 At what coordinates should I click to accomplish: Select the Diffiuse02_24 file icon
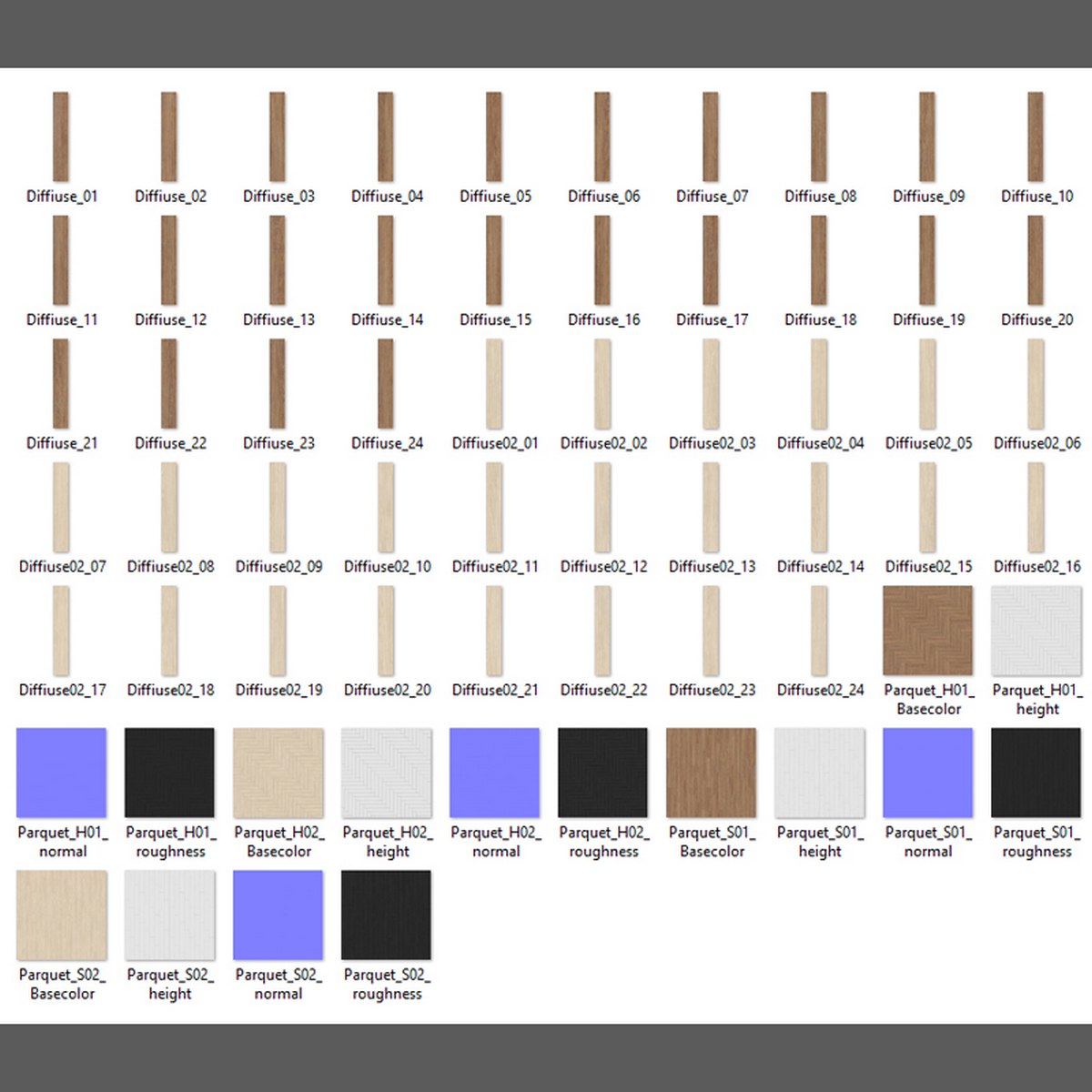819,631
